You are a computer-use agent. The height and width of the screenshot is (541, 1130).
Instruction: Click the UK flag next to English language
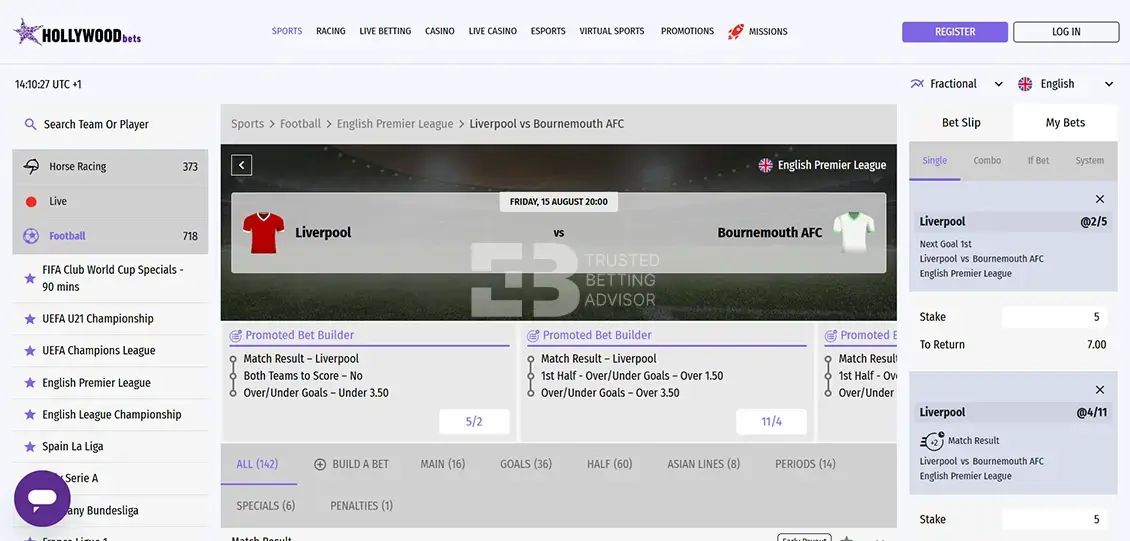pos(1025,84)
